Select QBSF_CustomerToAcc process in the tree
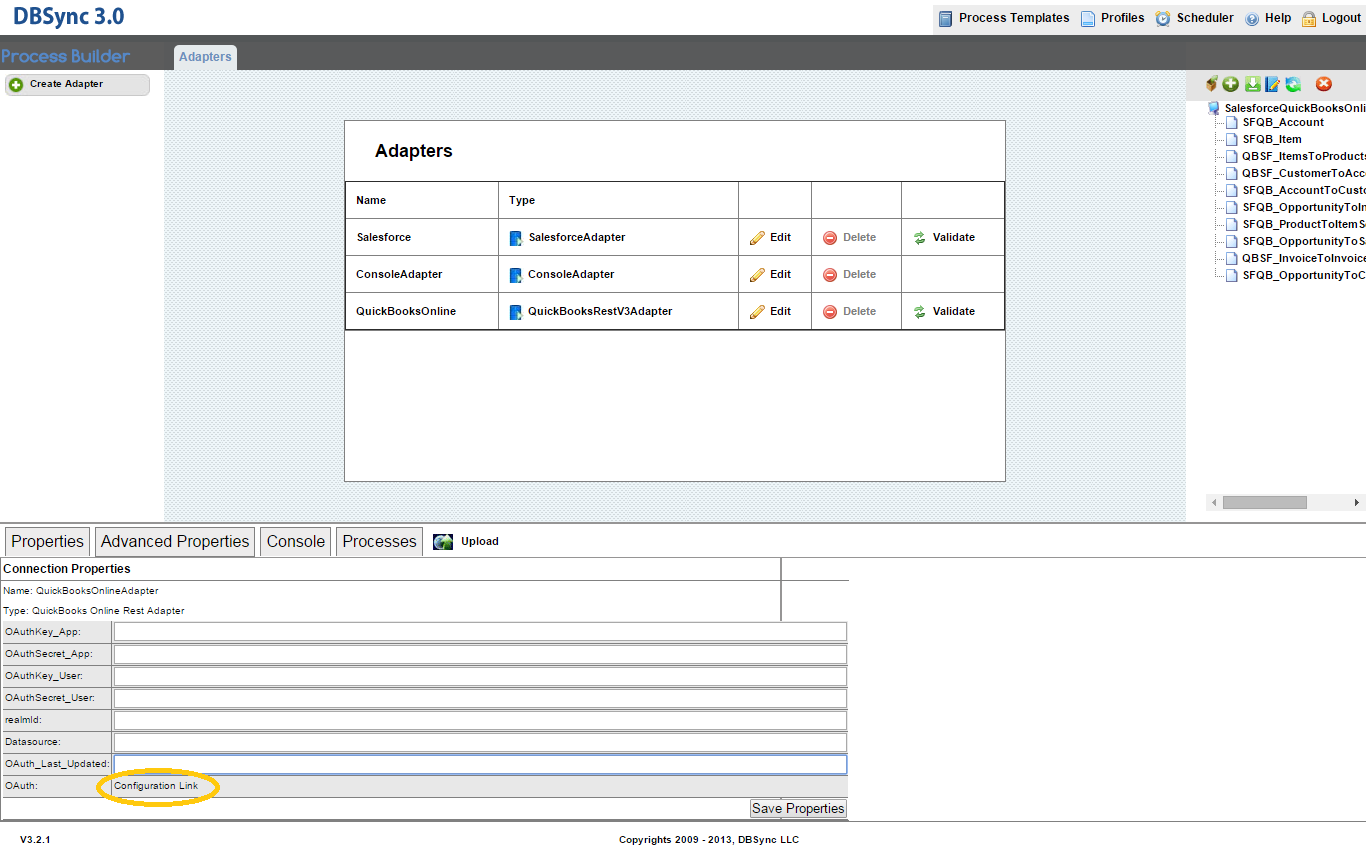The height and width of the screenshot is (857, 1366). (1304, 173)
